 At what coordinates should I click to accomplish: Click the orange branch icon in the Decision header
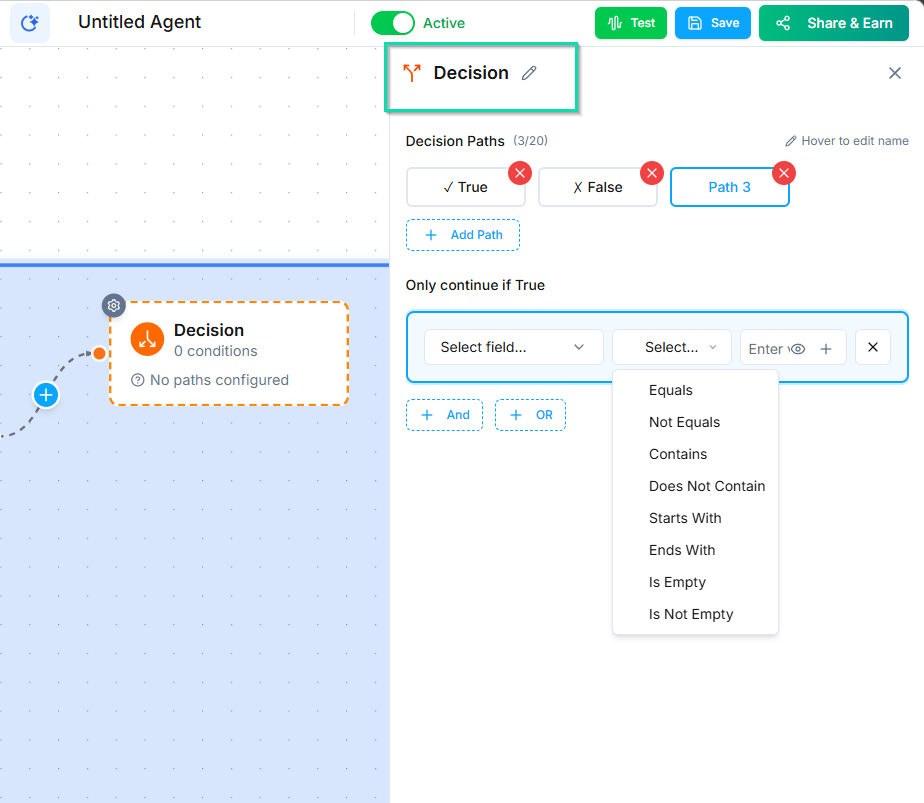(x=413, y=72)
